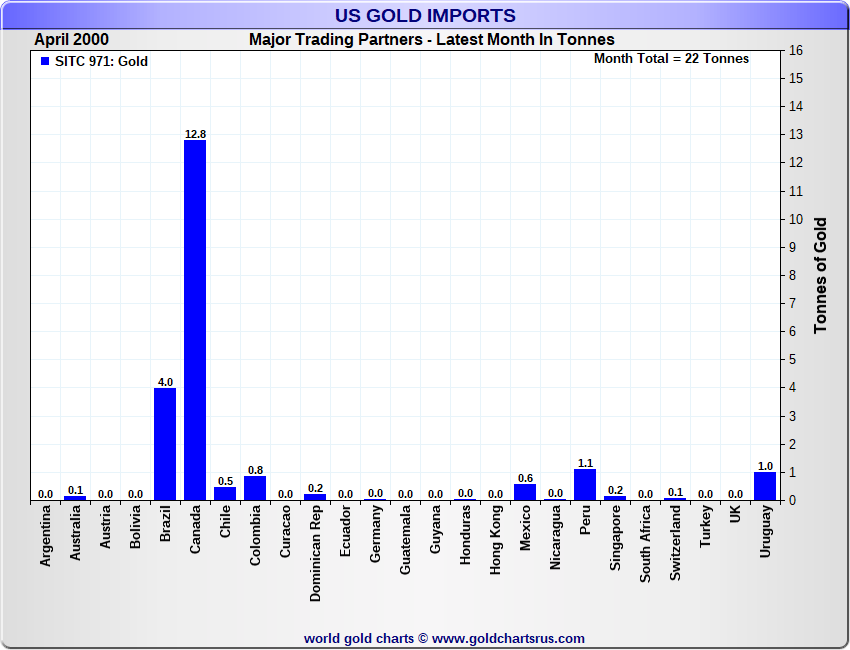Select the Uruguay bar showing 1.0

coord(765,486)
